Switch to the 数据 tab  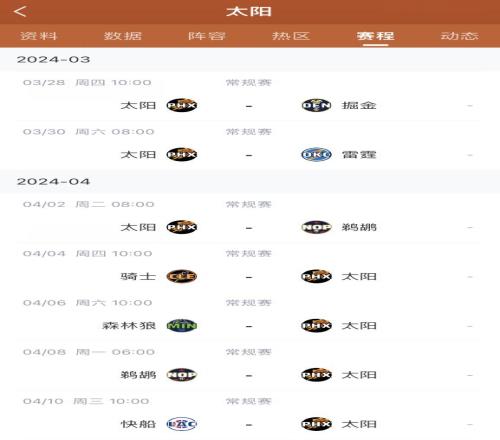tap(123, 36)
